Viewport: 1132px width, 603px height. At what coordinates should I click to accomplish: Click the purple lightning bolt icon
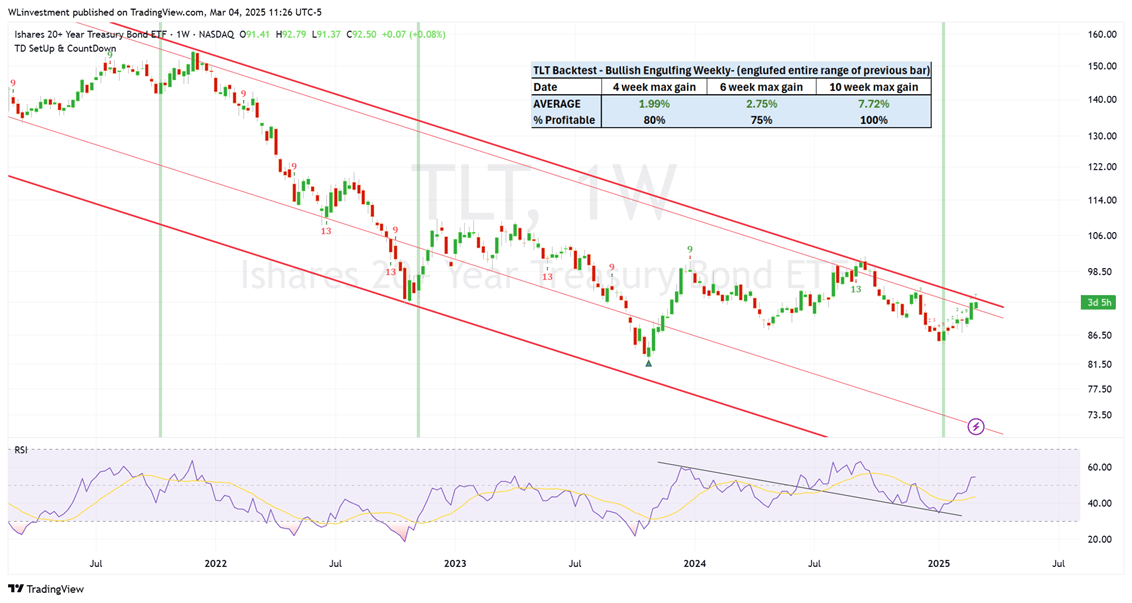[x=976, y=427]
